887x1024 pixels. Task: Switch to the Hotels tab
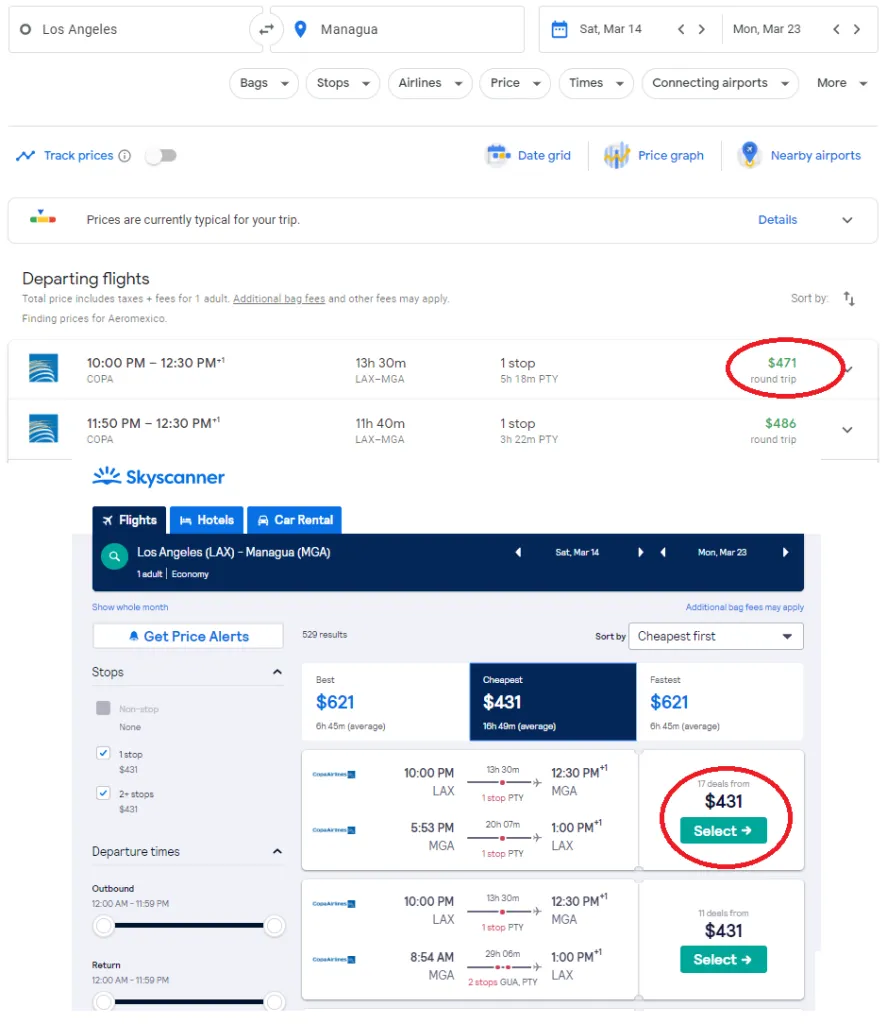206,519
